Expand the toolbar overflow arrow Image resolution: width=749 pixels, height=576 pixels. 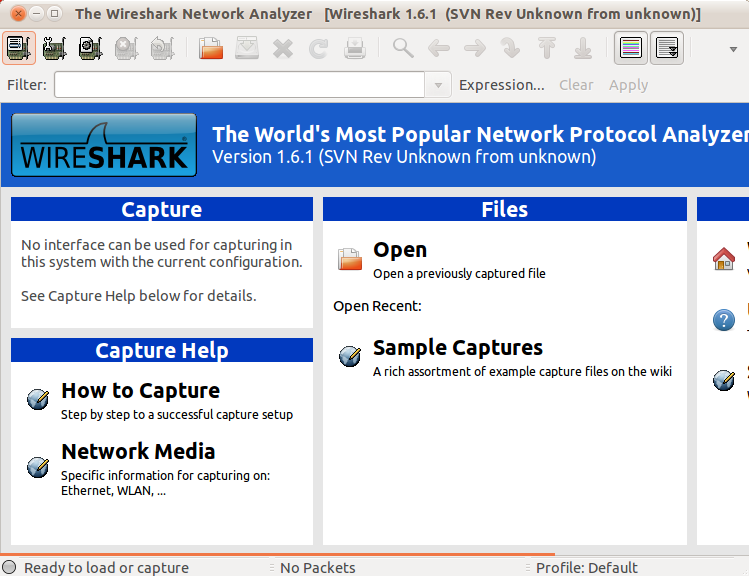click(x=733, y=49)
